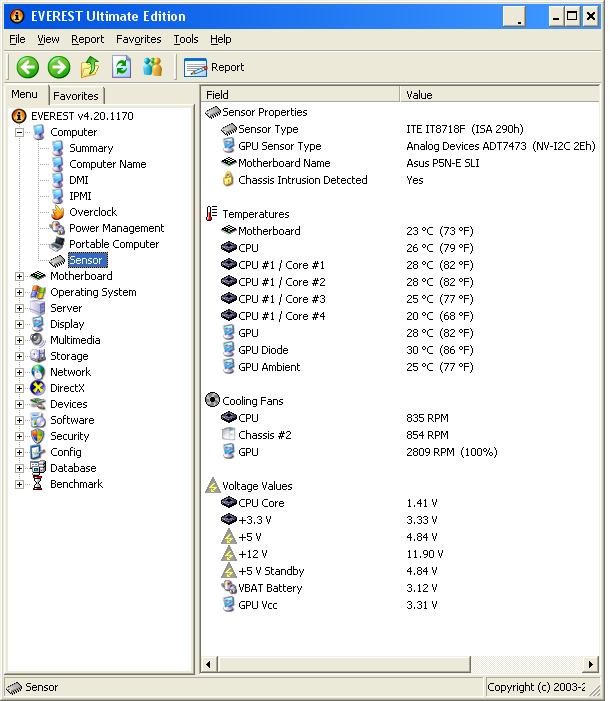Click the Value column header

coord(499,95)
